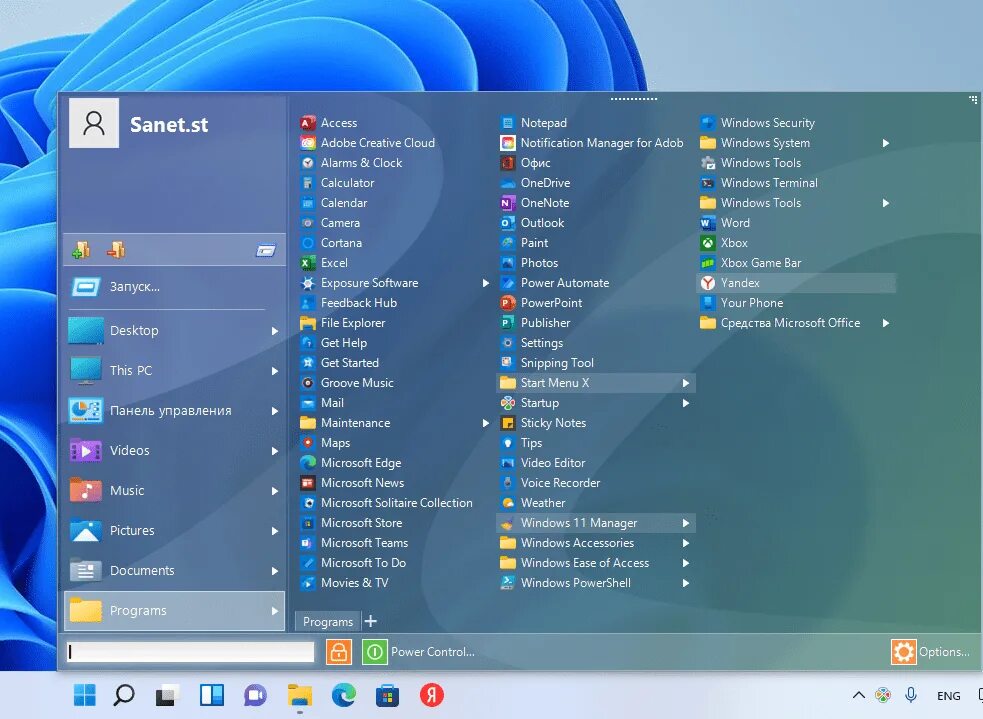The height and width of the screenshot is (719, 983).
Task: Click the Microsoft Edge icon in list
Action: tap(307, 463)
